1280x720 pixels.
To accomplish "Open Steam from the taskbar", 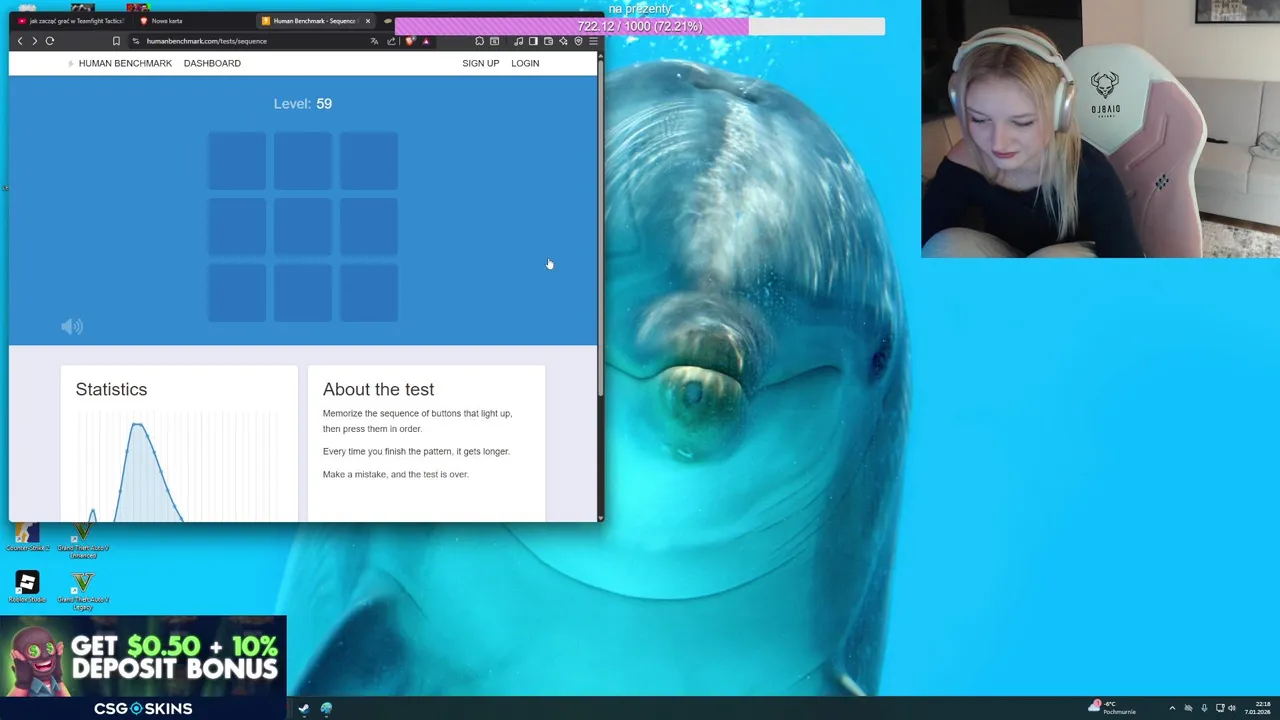I will (x=303, y=709).
